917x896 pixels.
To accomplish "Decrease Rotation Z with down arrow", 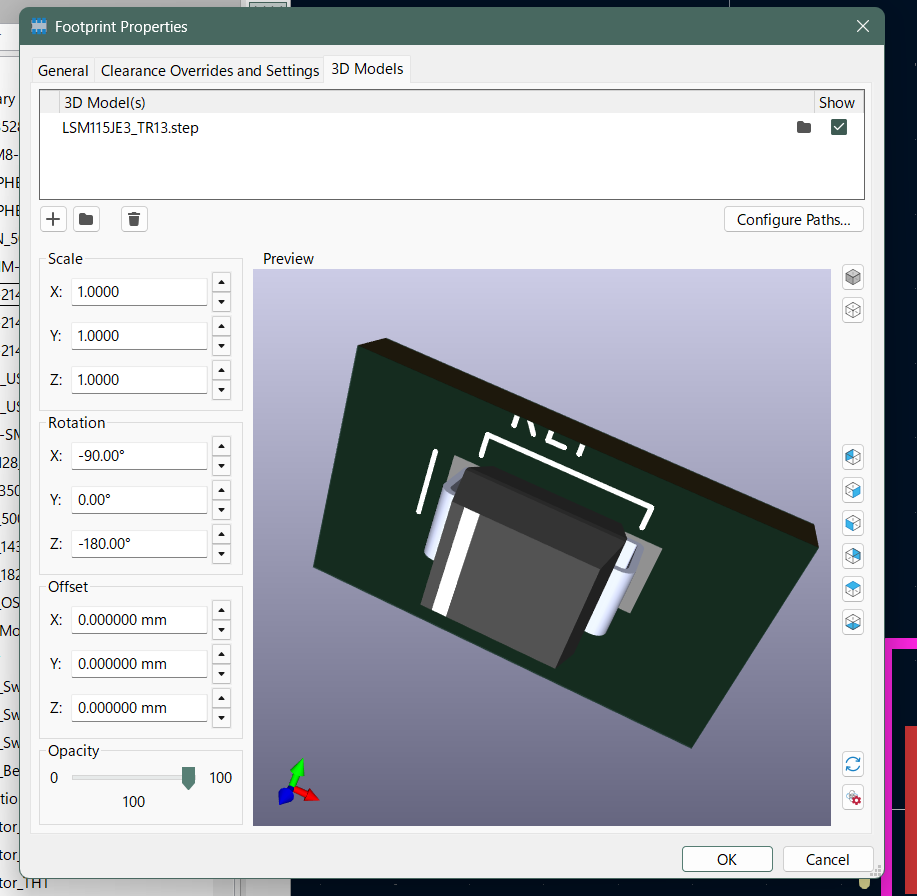I will 222,554.
